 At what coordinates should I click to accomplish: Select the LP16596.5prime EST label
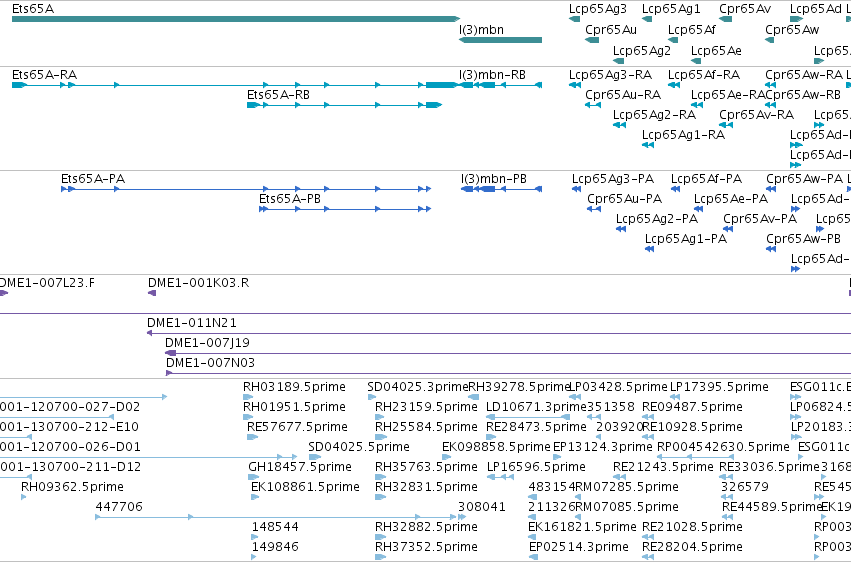(536, 467)
